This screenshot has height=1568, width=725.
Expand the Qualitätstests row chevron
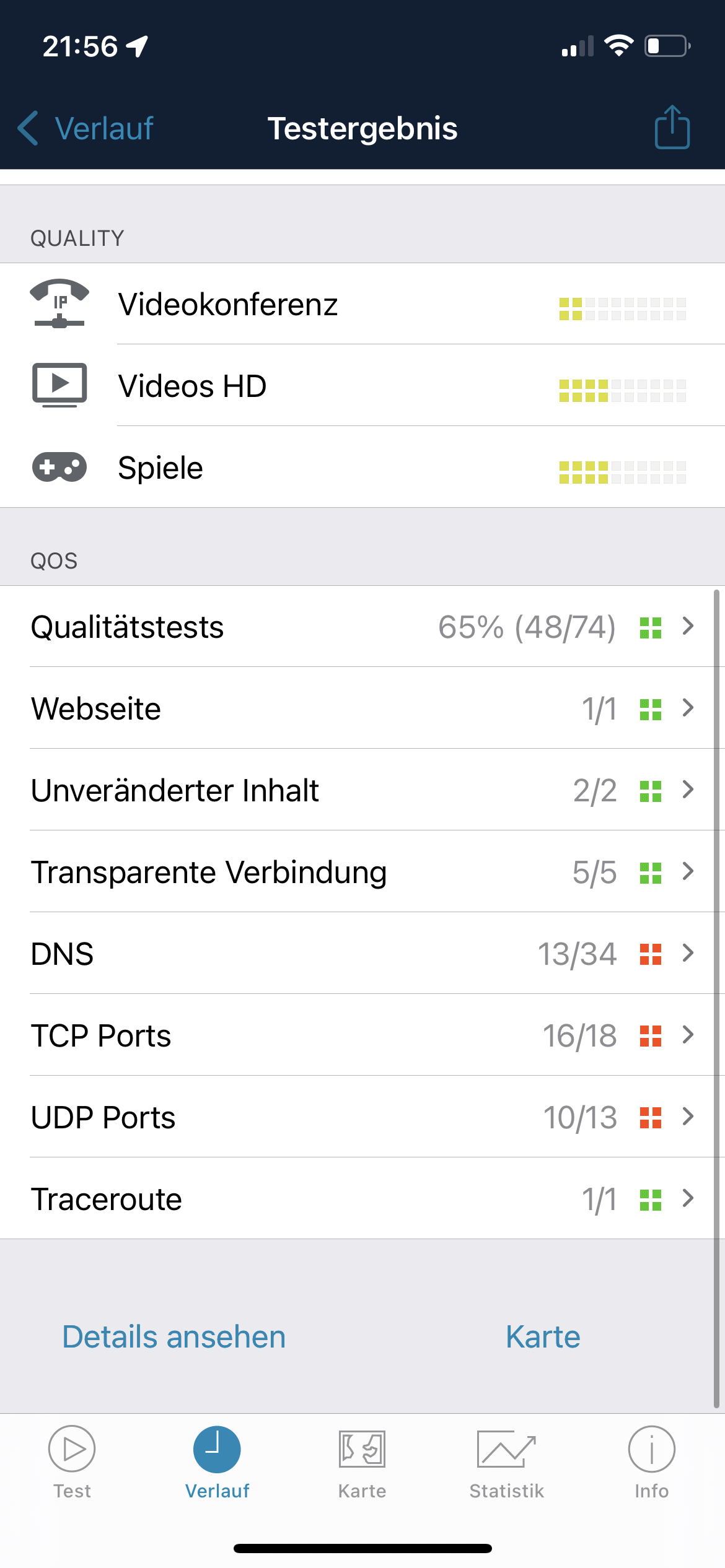[687, 626]
